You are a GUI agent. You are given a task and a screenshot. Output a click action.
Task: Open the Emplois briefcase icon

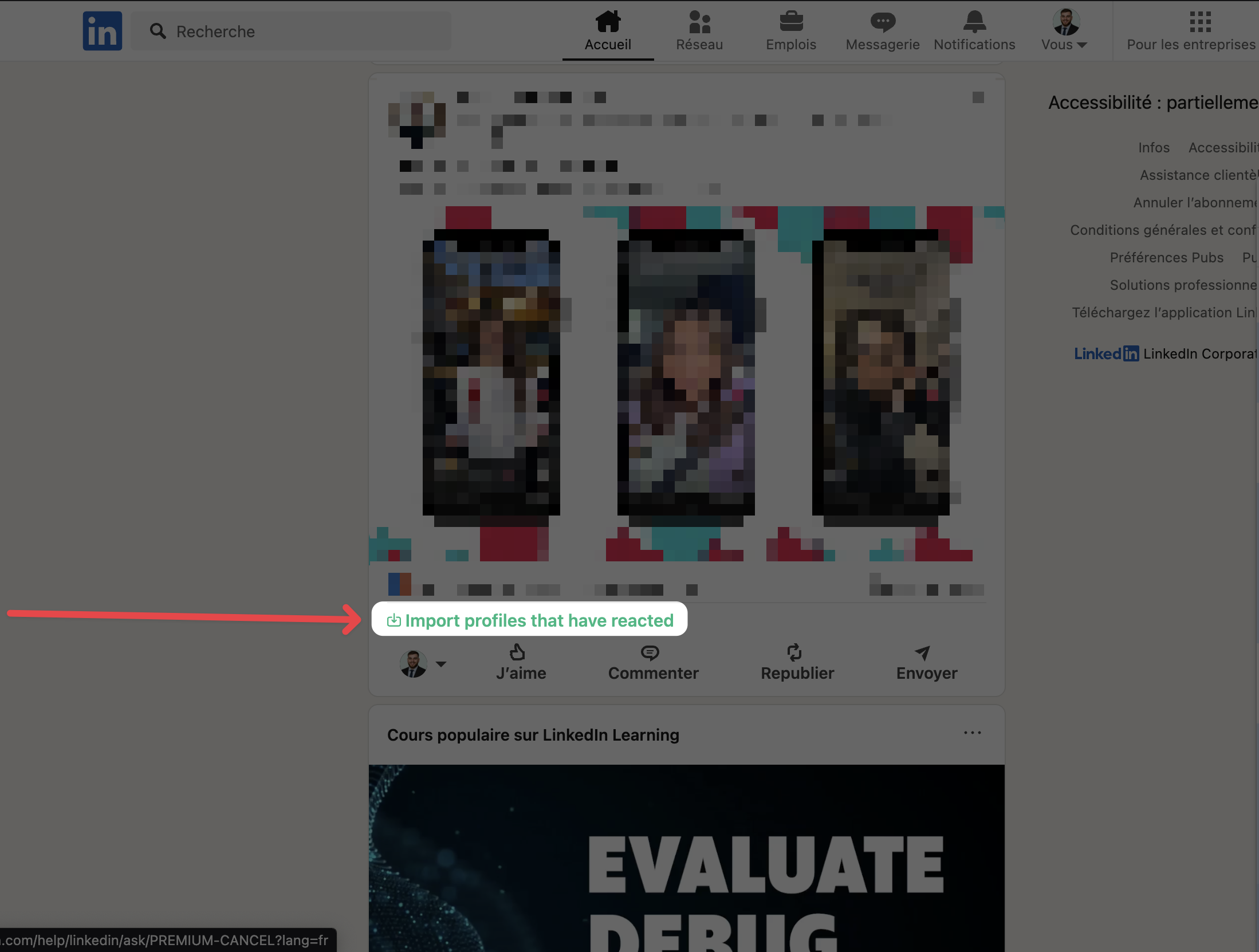click(790, 22)
